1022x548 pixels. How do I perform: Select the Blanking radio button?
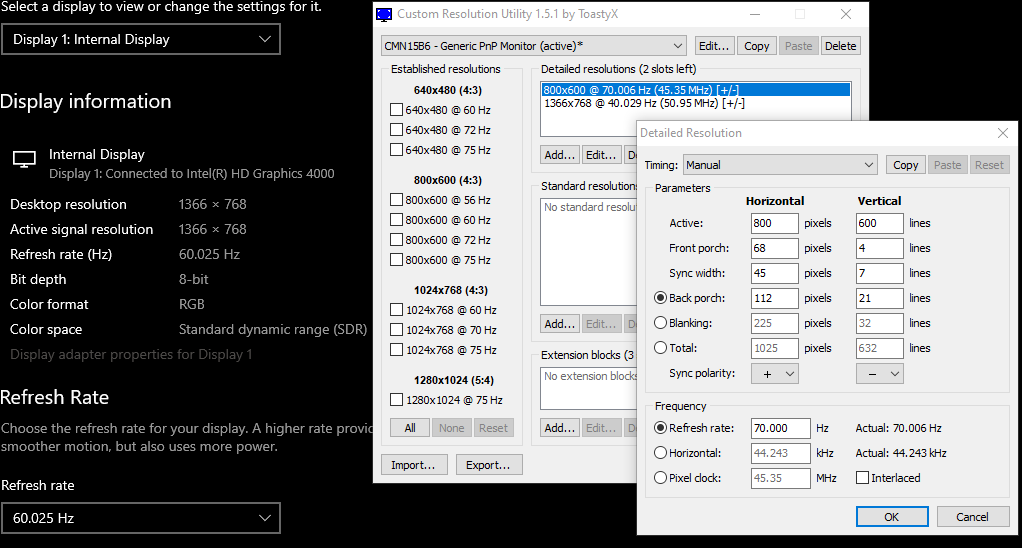660,323
